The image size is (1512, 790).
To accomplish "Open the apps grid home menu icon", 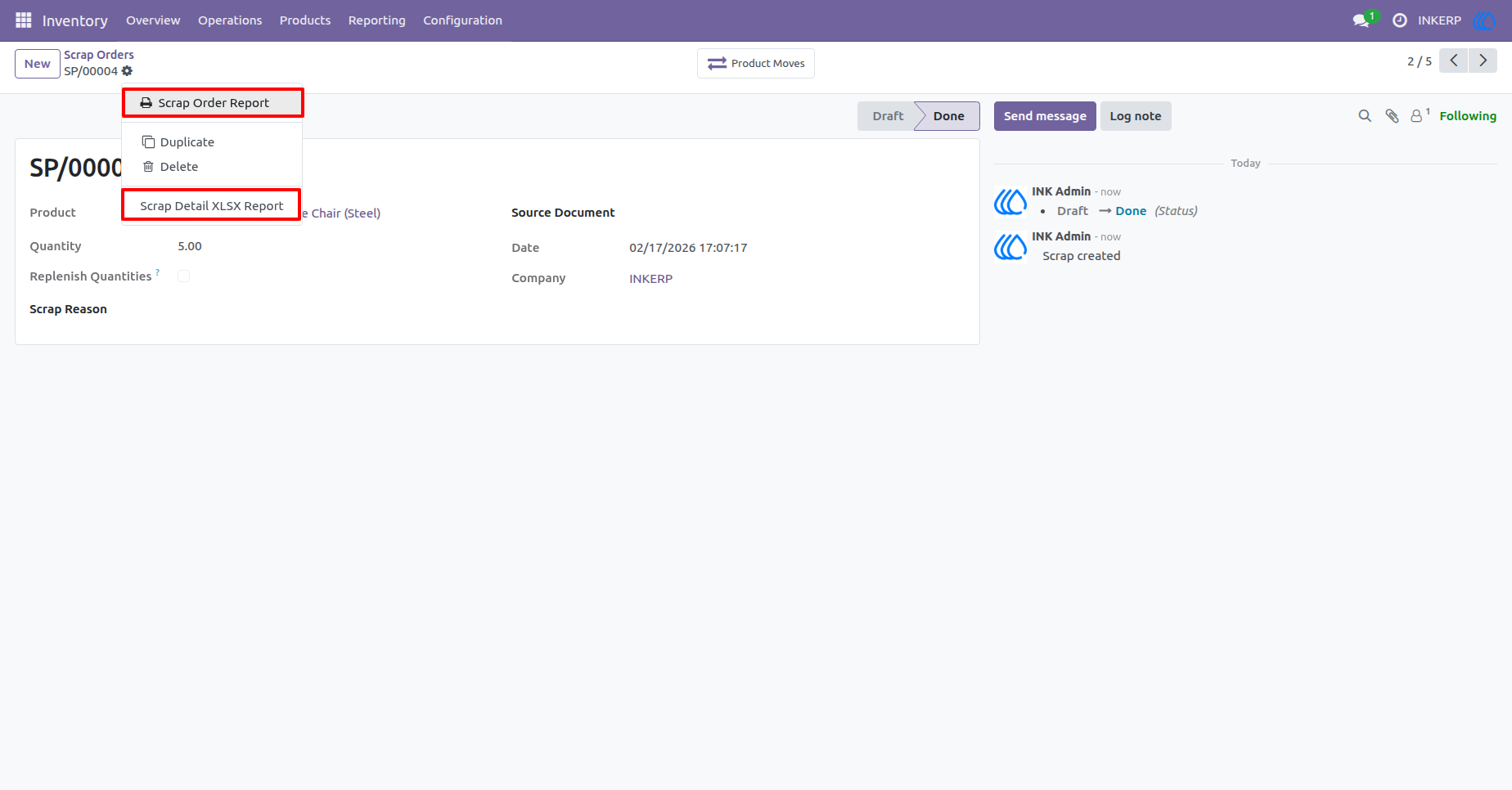I will [x=23, y=20].
